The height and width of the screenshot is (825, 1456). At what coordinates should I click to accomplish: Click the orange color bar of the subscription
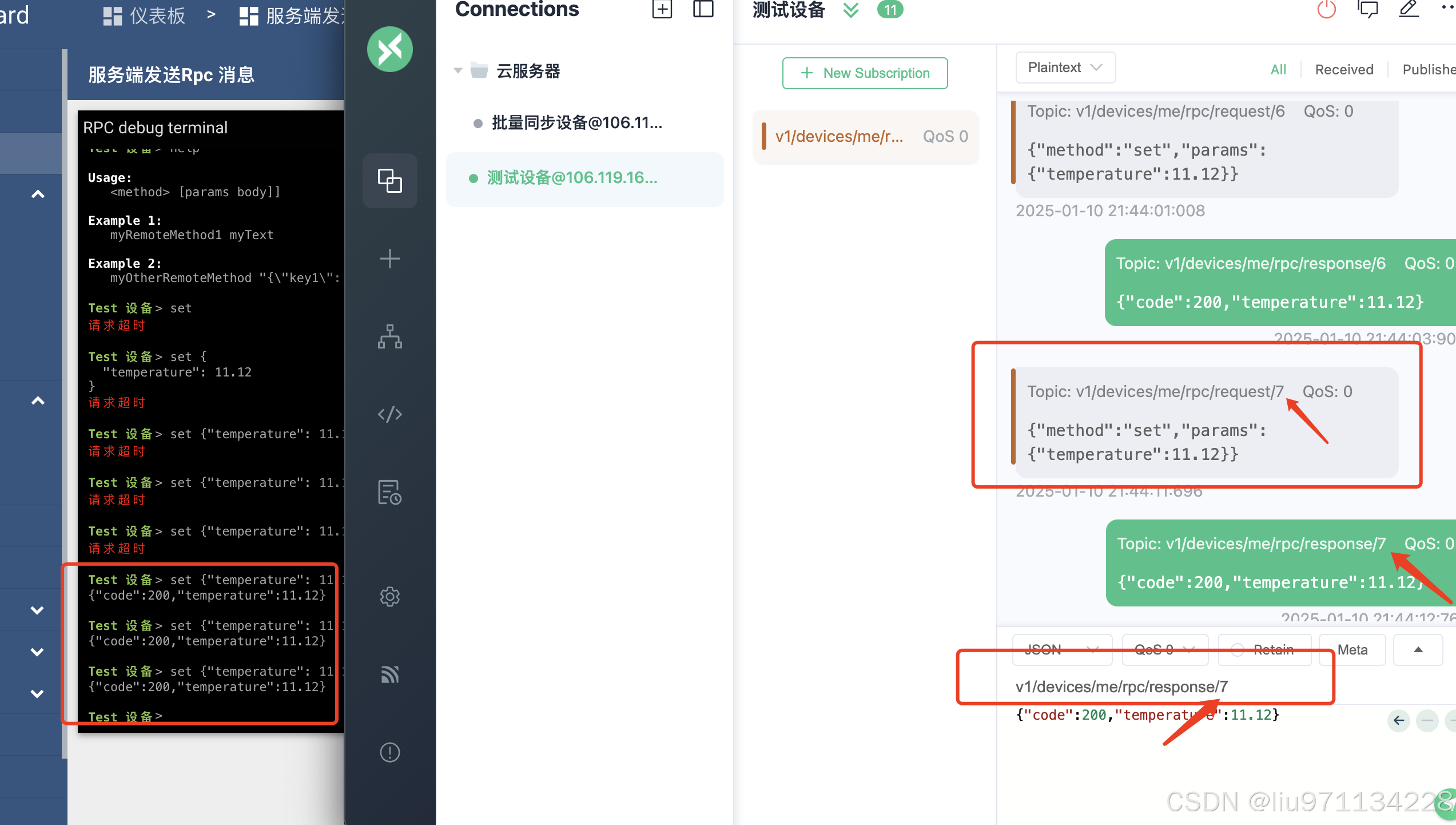pyautogui.click(x=763, y=136)
